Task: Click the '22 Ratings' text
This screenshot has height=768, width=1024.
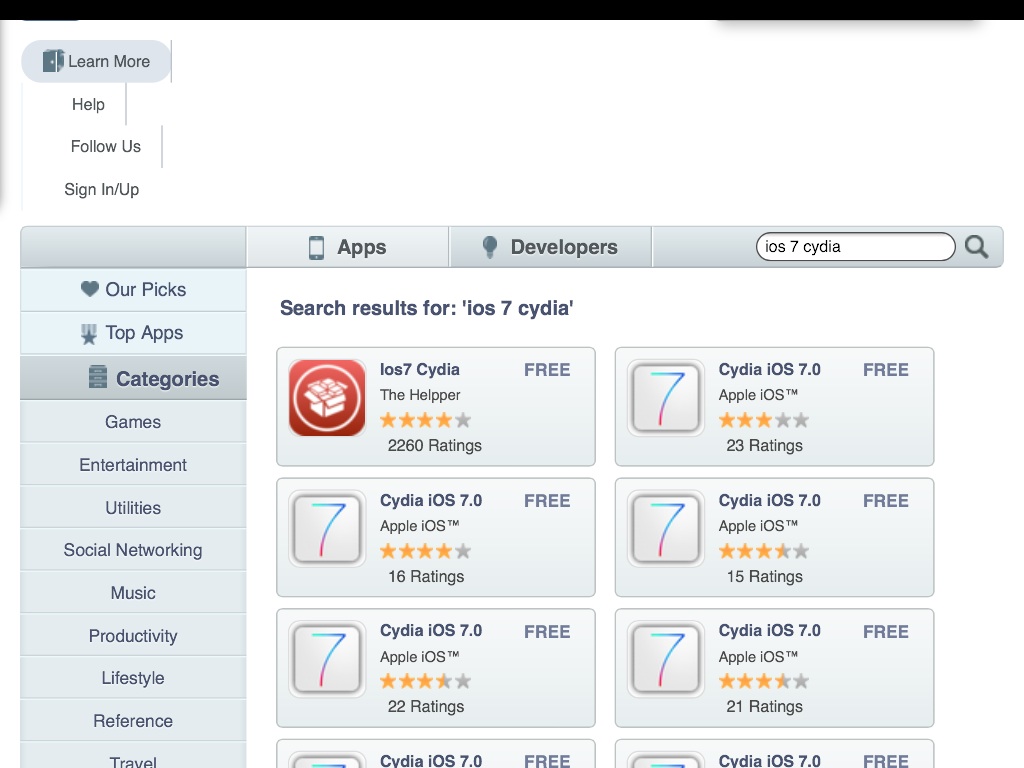Action: [x=426, y=707]
